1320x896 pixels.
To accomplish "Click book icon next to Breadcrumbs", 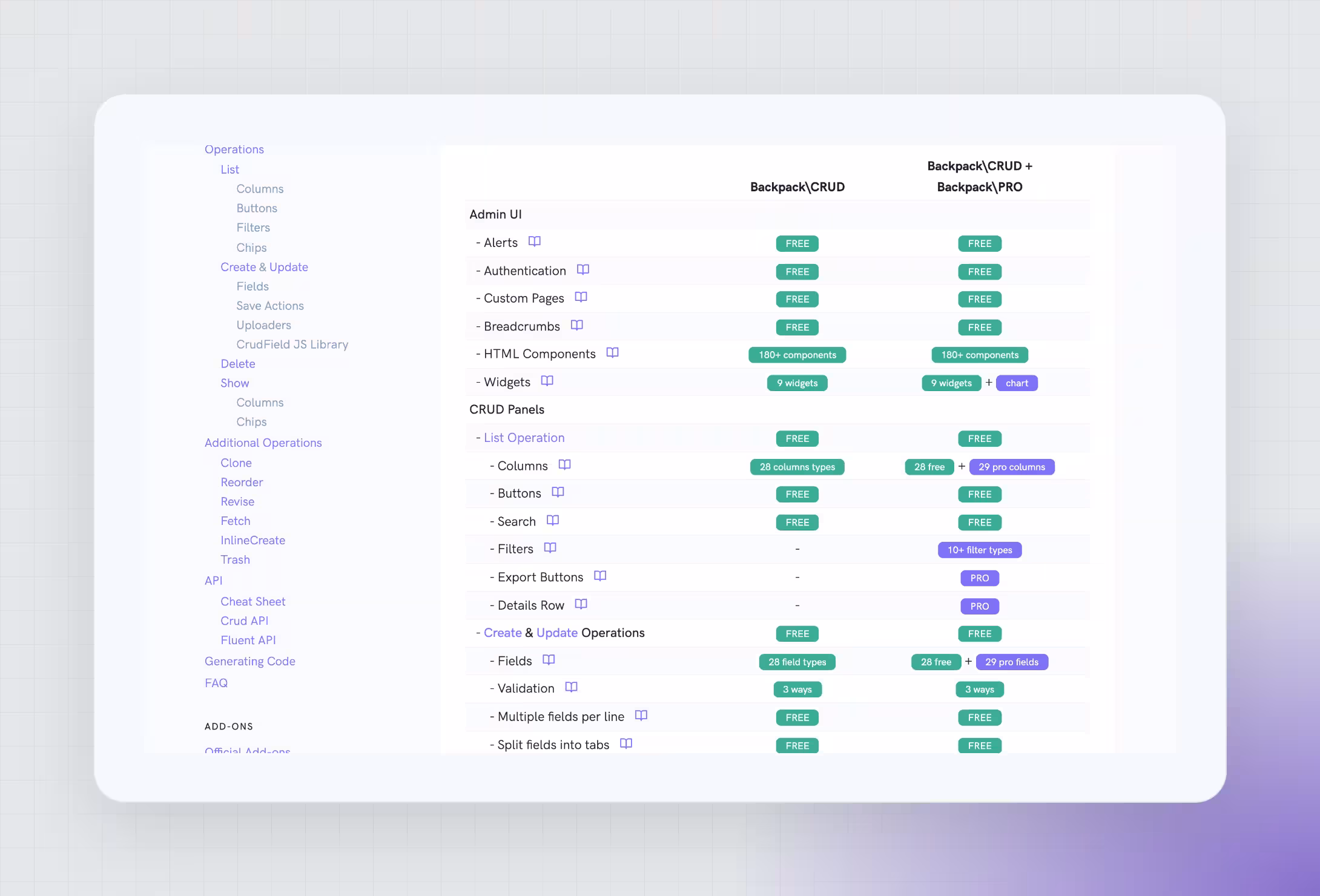I will (x=576, y=325).
